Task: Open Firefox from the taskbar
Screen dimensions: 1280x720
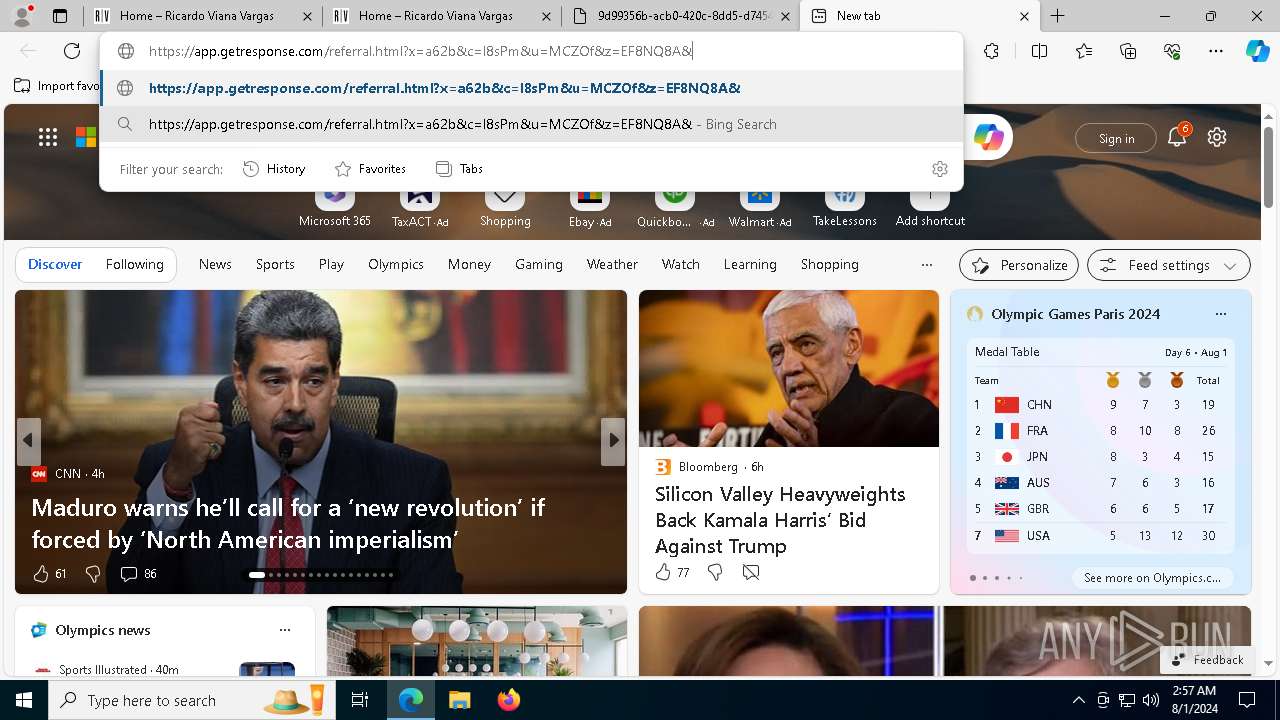Action: (x=508, y=700)
